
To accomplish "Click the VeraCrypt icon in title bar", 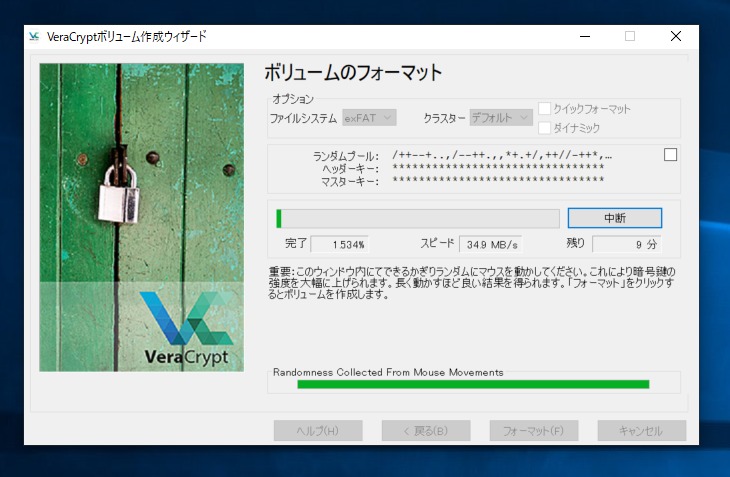I will (x=36, y=37).
